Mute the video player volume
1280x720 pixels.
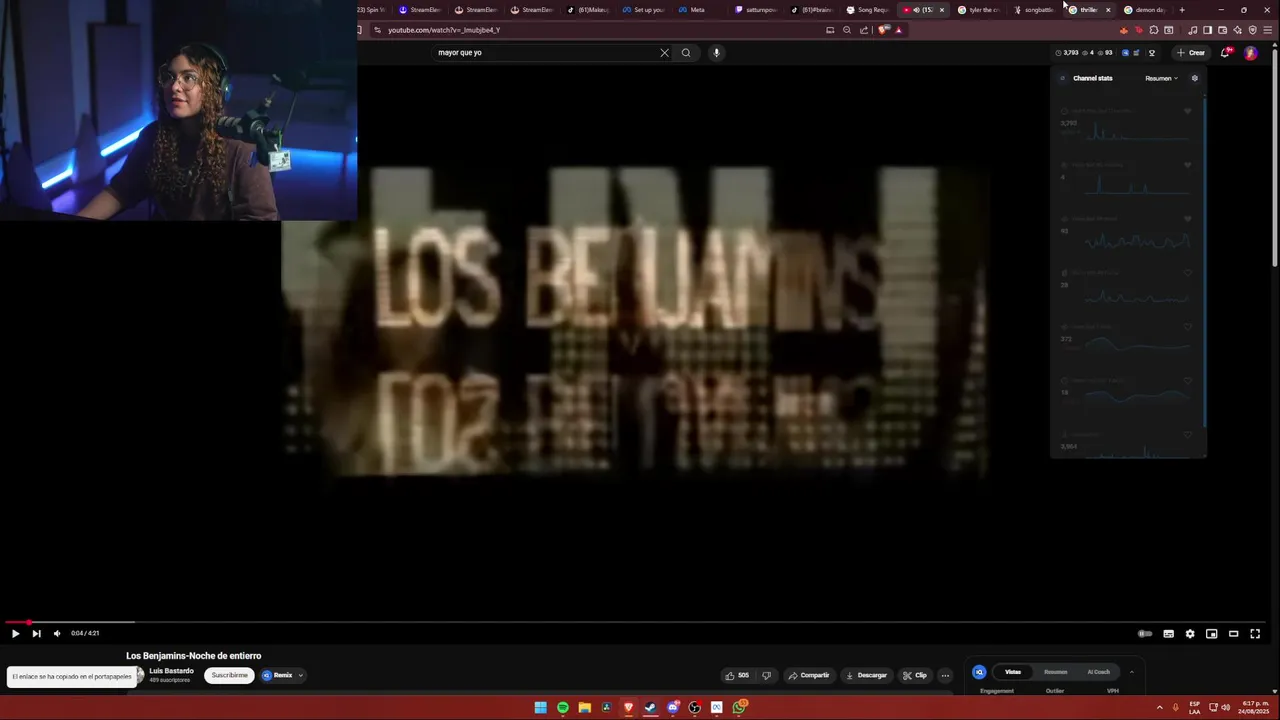(57, 633)
